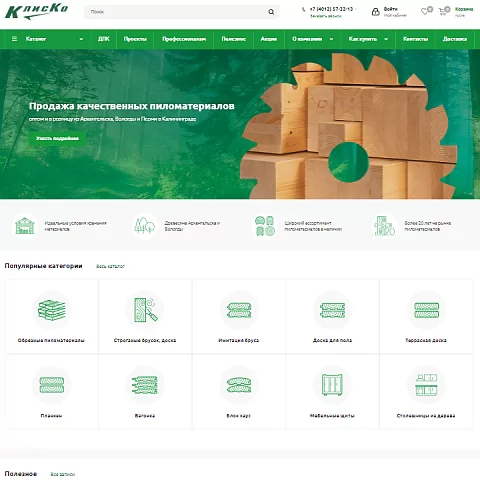Click the Заказать звонок link

pyautogui.click(x=326, y=16)
